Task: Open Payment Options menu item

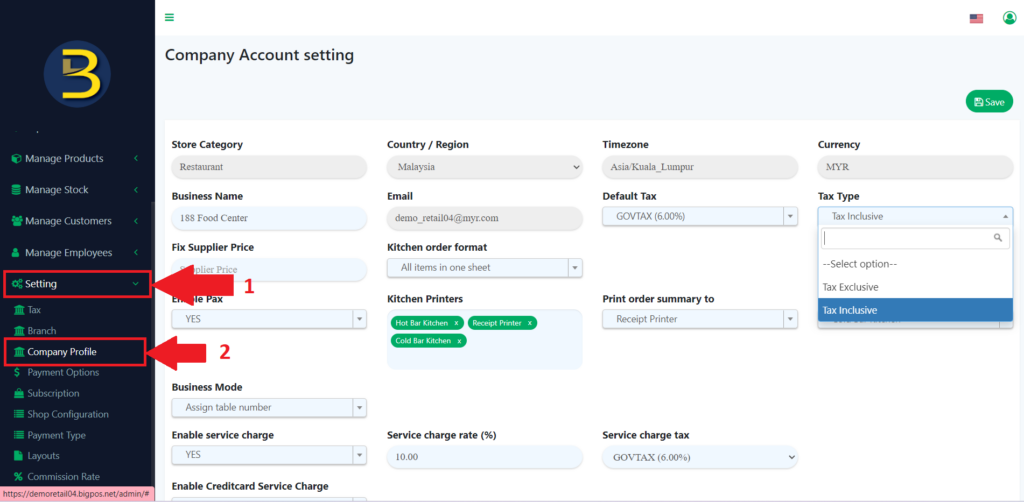Action: (x=63, y=373)
